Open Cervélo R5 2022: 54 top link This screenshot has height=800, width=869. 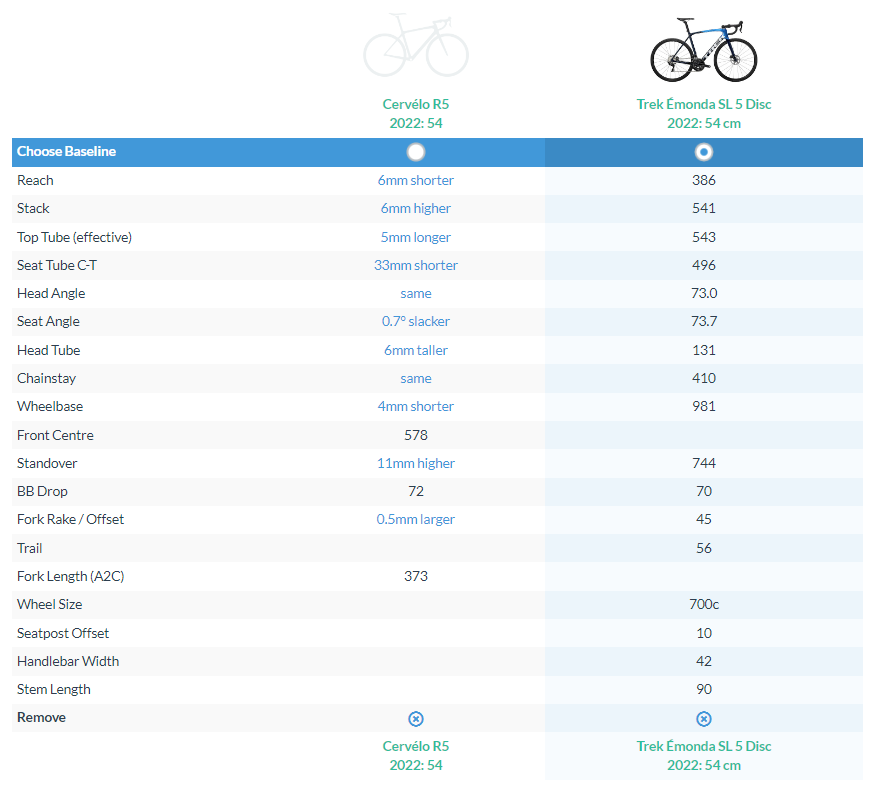(x=416, y=114)
